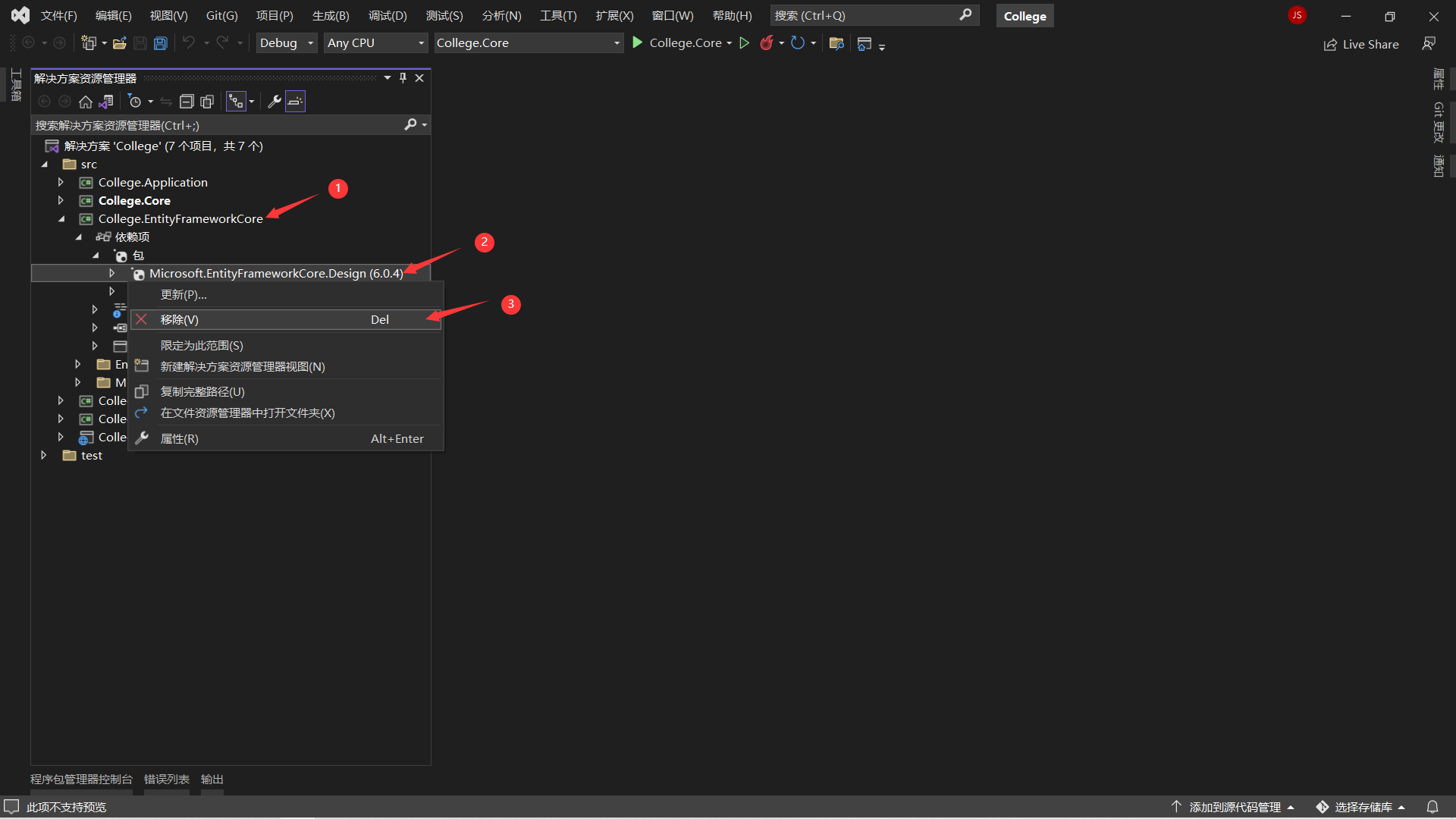Open the notifications bell in status bar

pyautogui.click(x=1432, y=807)
